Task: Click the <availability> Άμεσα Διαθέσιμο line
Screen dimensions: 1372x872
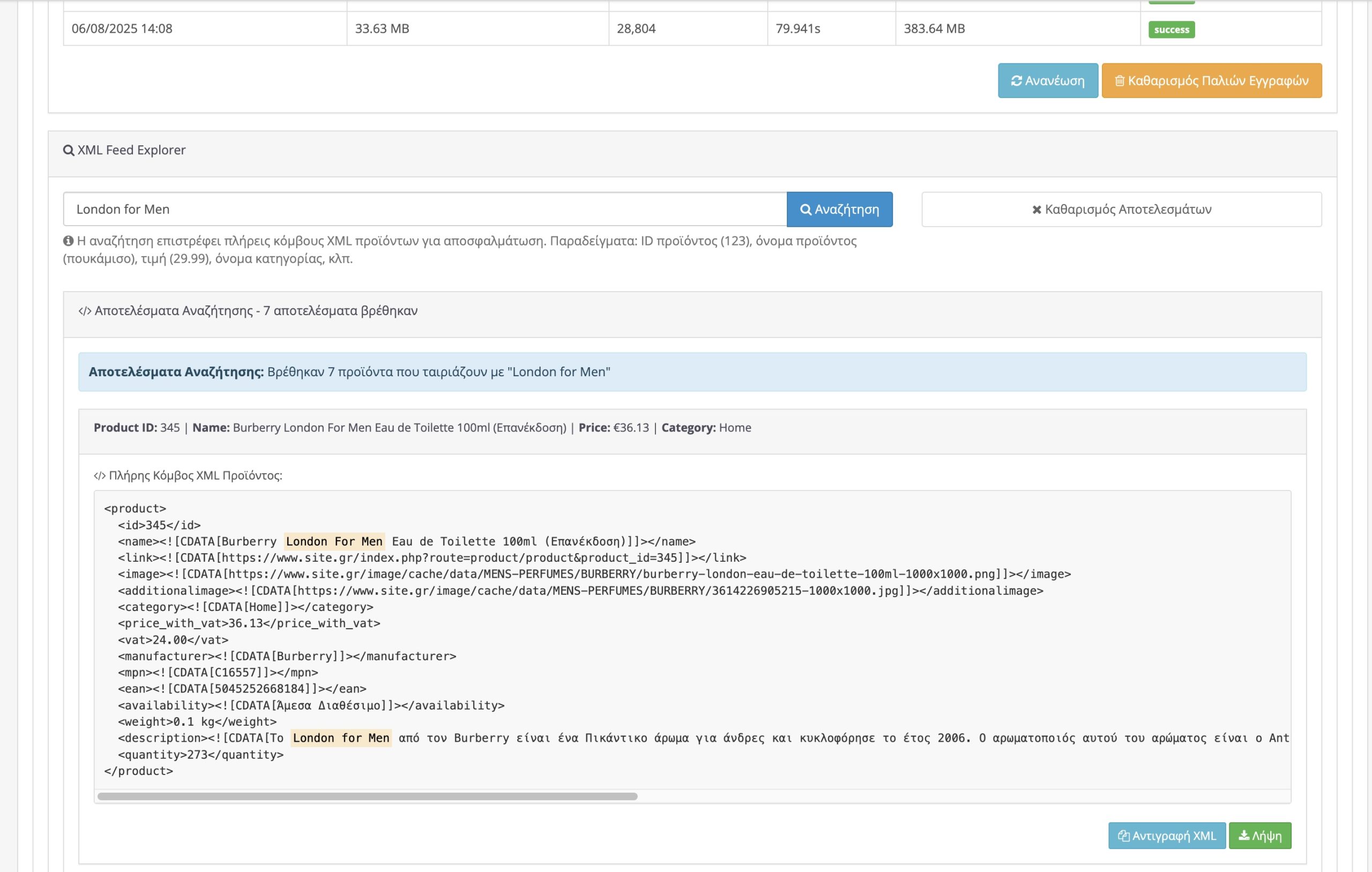Action: (x=311, y=705)
